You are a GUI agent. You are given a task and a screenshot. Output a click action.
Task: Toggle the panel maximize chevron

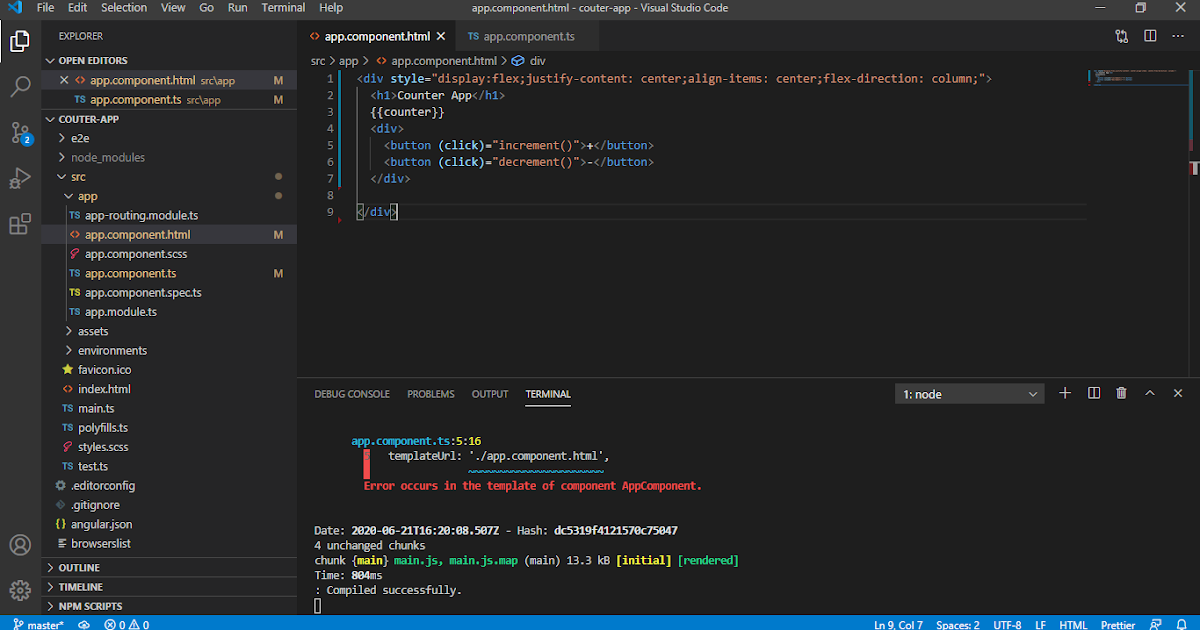1149,392
